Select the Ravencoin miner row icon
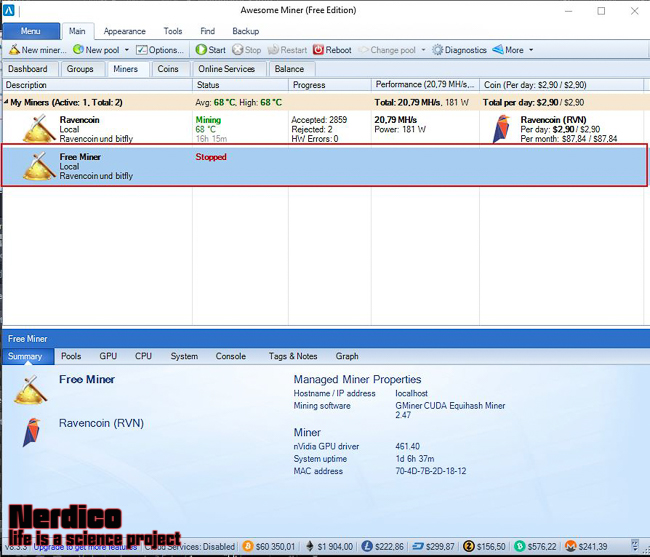The height and width of the screenshot is (557, 650). click(x=39, y=128)
